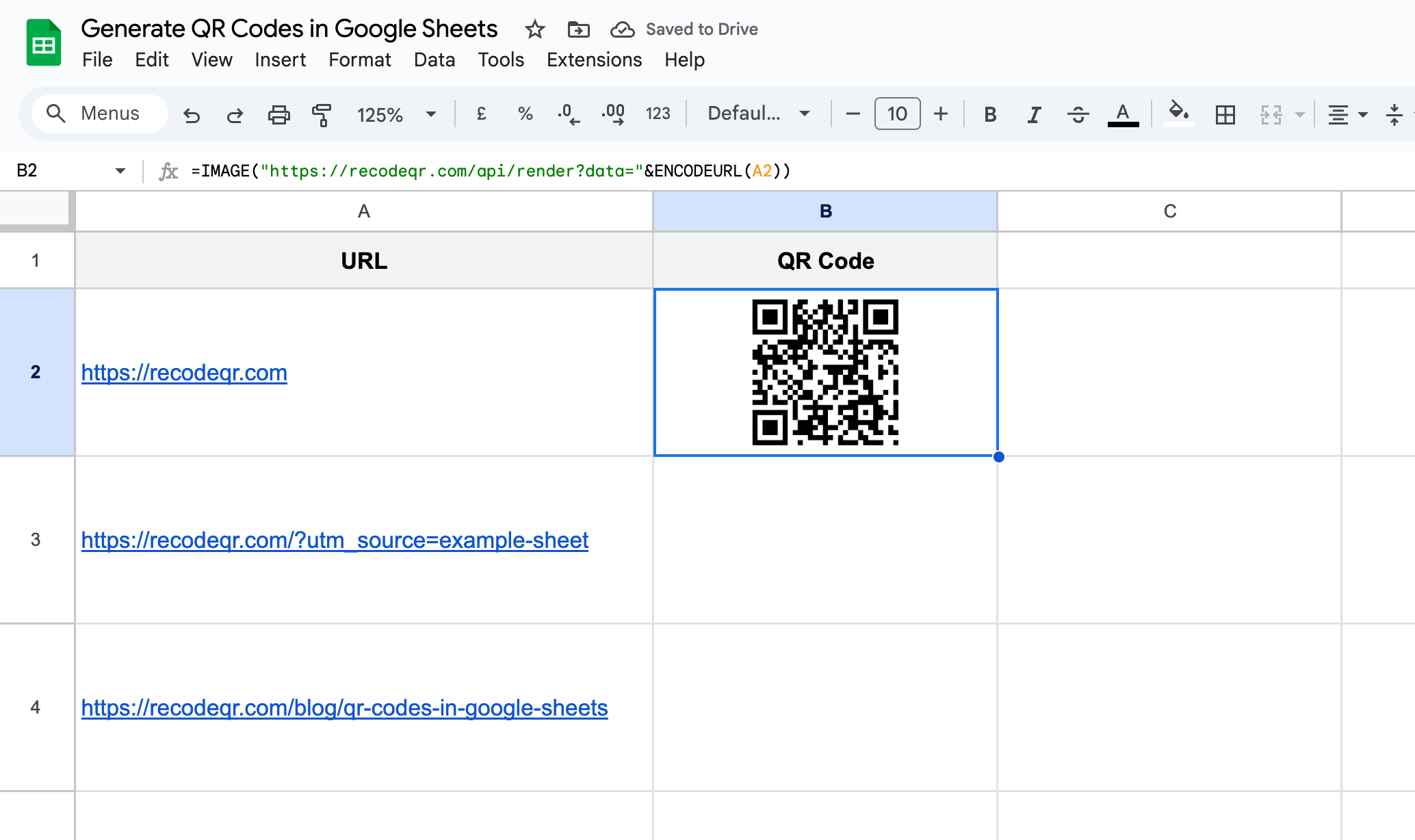Open the font family dropdown

pyautogui.click(x=756, y=114)
